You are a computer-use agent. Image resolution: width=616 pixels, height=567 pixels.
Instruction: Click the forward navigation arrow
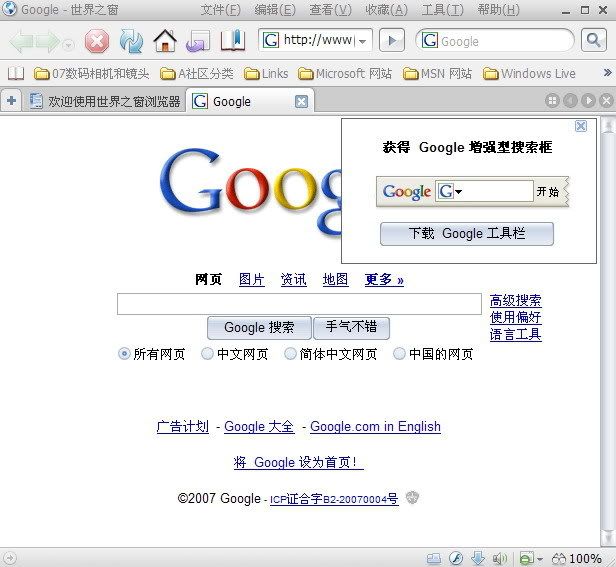tap(48, 41)
